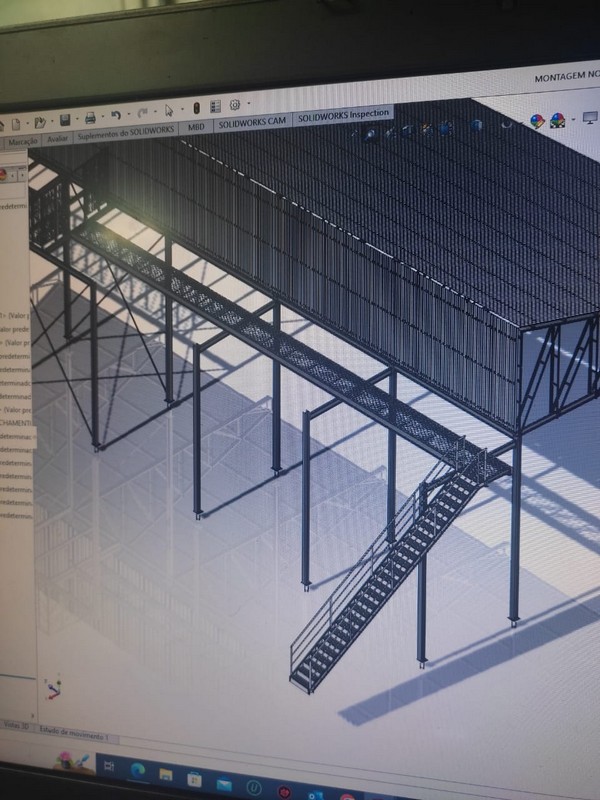This screenshot has width=600, height=800.
Task: Click the Edit Appearance color ball icon
Action: (537, 121)
